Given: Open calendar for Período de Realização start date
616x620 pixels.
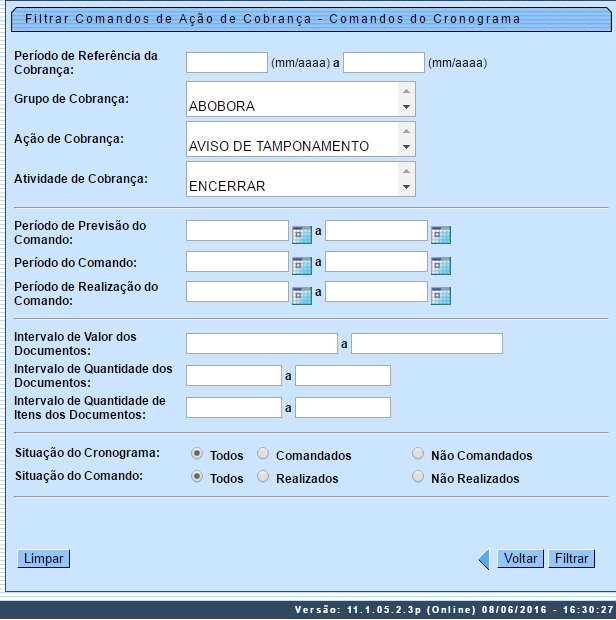Looking at the screenshot, I should coord(301,295).
